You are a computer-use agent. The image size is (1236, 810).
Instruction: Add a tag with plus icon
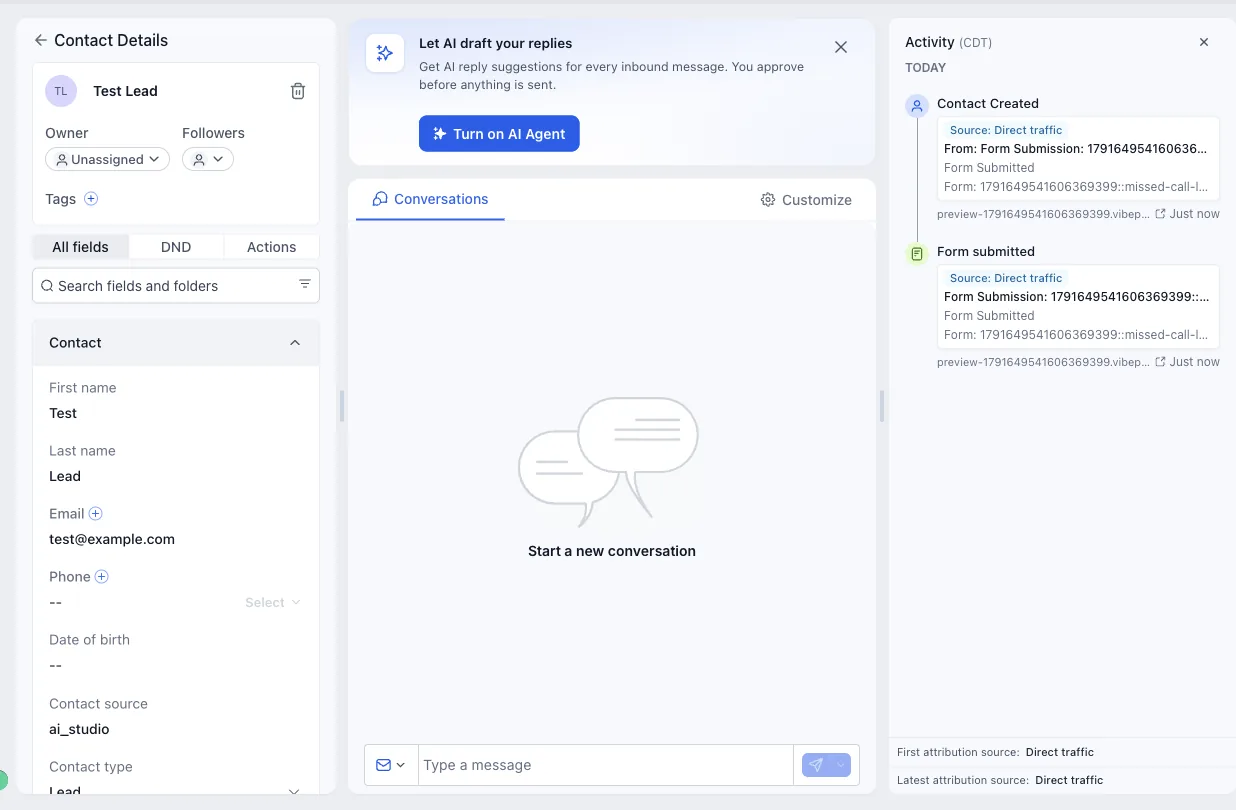pyautogui.click(x=91, y=199)
